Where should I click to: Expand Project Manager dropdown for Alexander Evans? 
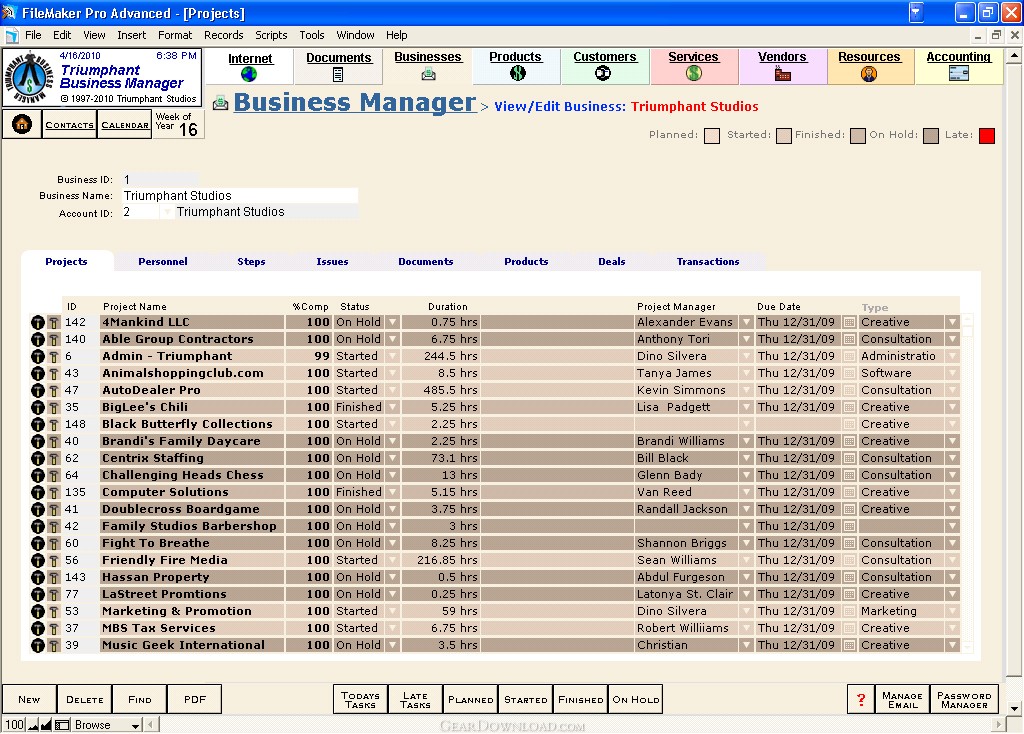click(x=746, y=322)
